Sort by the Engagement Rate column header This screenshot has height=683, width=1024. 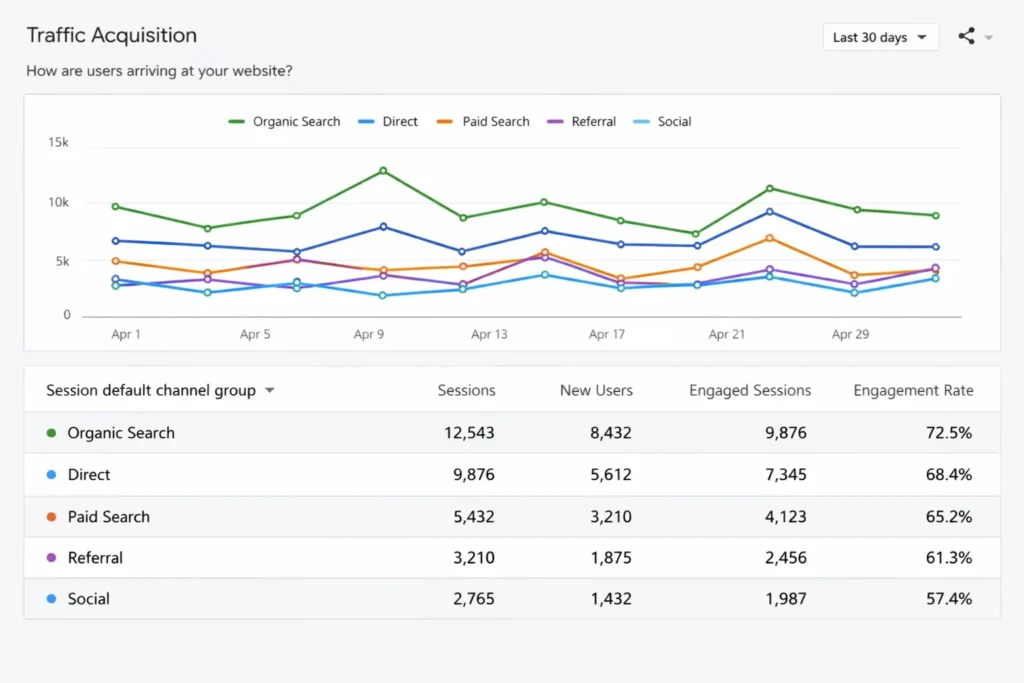click(912, 390)
